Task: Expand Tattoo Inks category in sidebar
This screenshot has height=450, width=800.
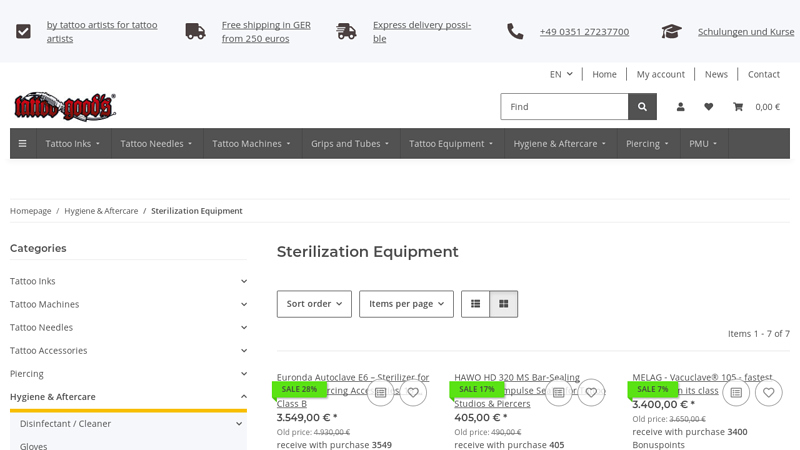Action: click(x=244, y=281)
